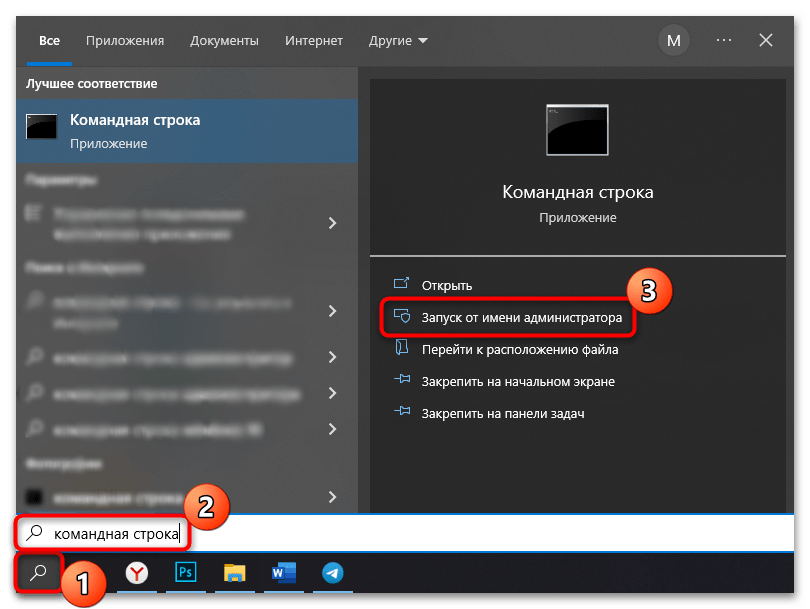Open Telegram from the taskbar

[x=332, y=573]
